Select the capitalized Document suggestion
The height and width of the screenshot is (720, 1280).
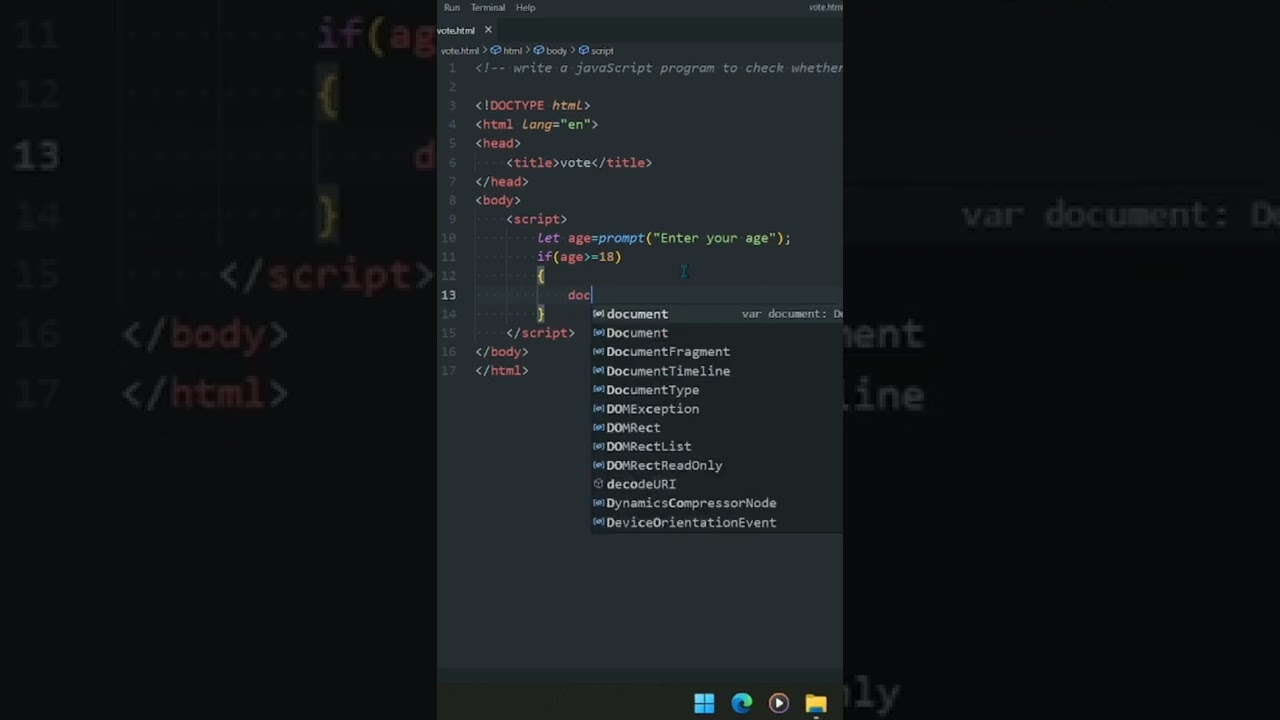point(717,333)
